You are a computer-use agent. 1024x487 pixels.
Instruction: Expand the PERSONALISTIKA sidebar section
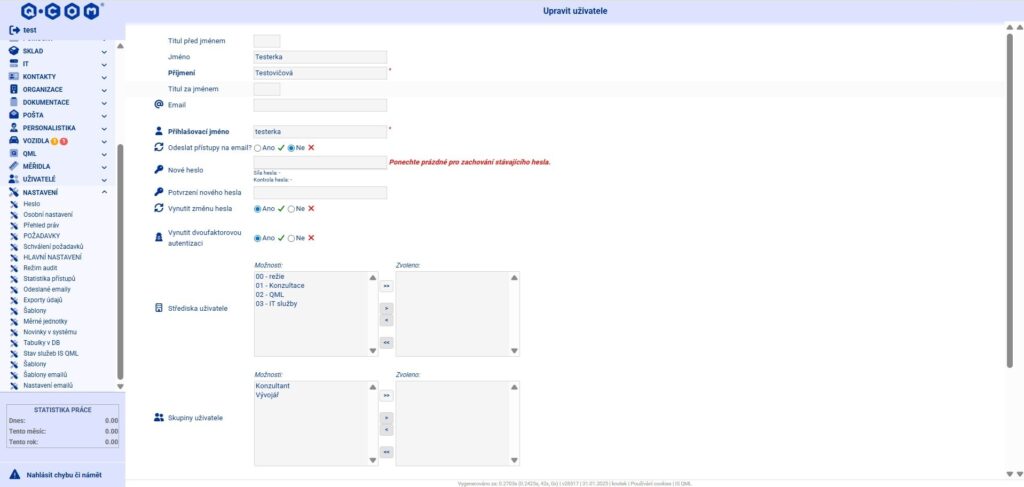tap(104, 128)
